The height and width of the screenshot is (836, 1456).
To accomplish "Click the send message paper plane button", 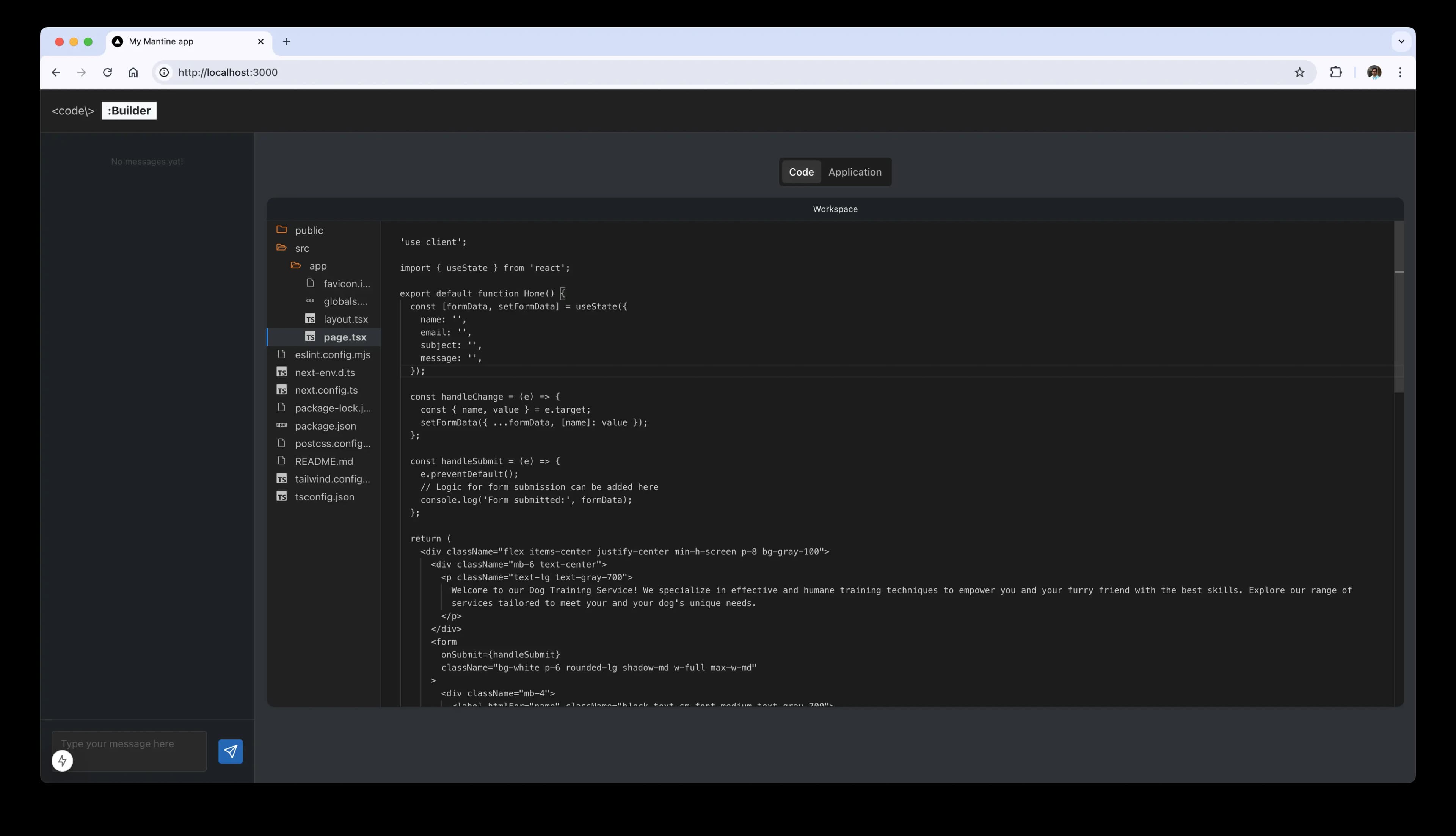I will (x=230, y=751).
